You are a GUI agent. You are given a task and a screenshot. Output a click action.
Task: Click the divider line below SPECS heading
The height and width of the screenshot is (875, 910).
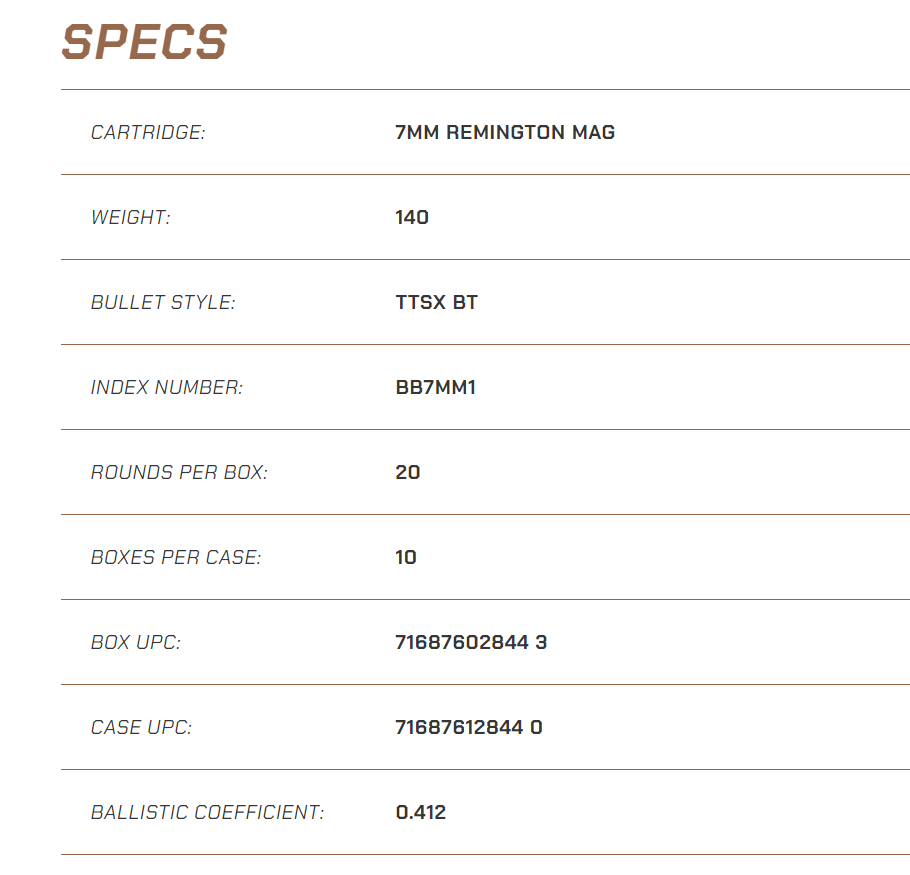485,89
